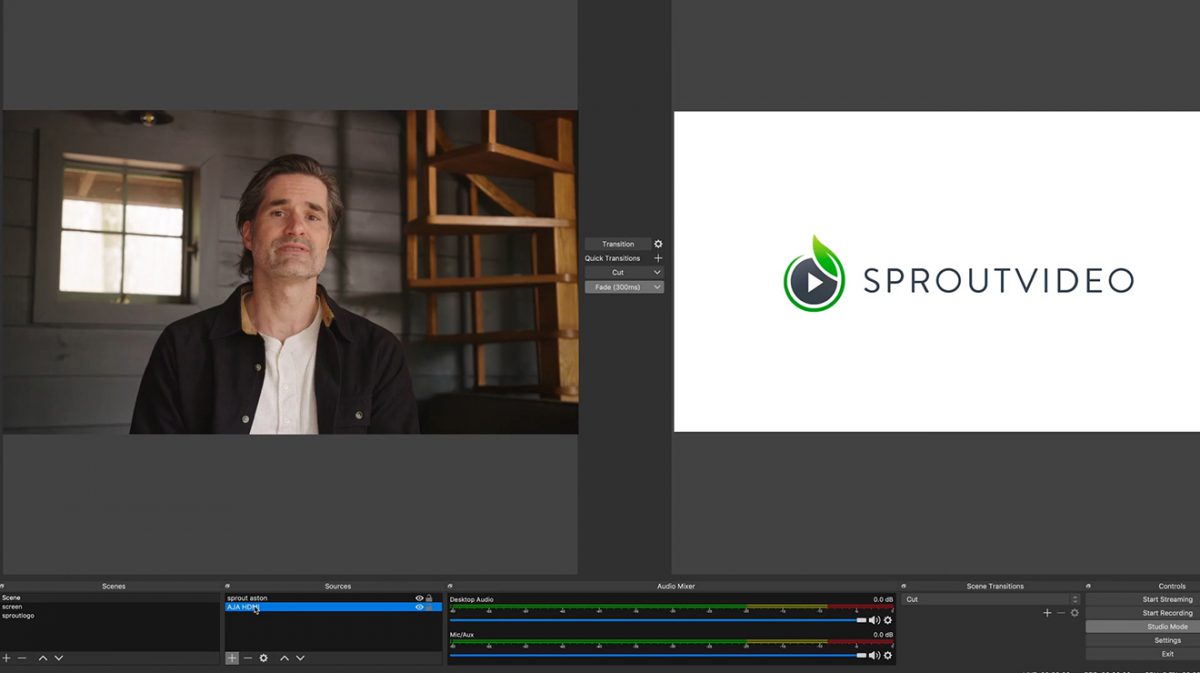Select the screen scene in Scenes list
The image size is (1200, 673).
pyautogui.click(x=12, y=607)
